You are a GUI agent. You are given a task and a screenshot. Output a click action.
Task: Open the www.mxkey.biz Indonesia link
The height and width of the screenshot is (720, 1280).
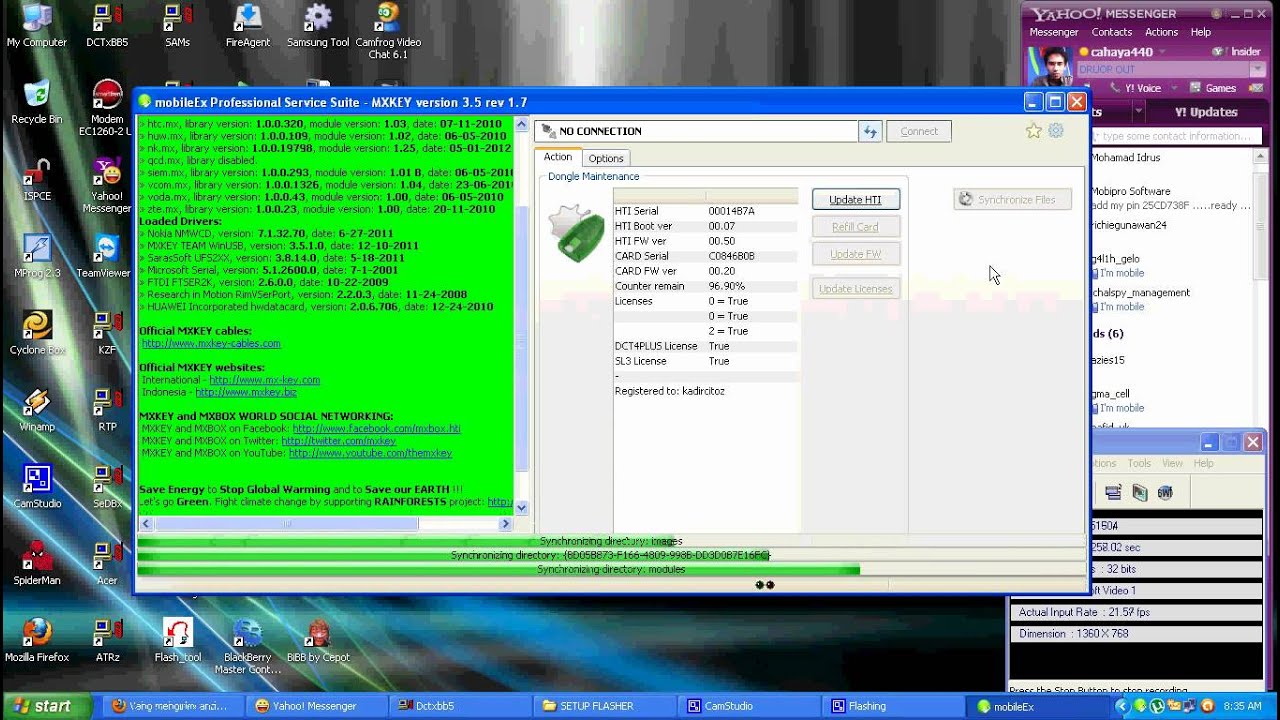tap(246, 392)
